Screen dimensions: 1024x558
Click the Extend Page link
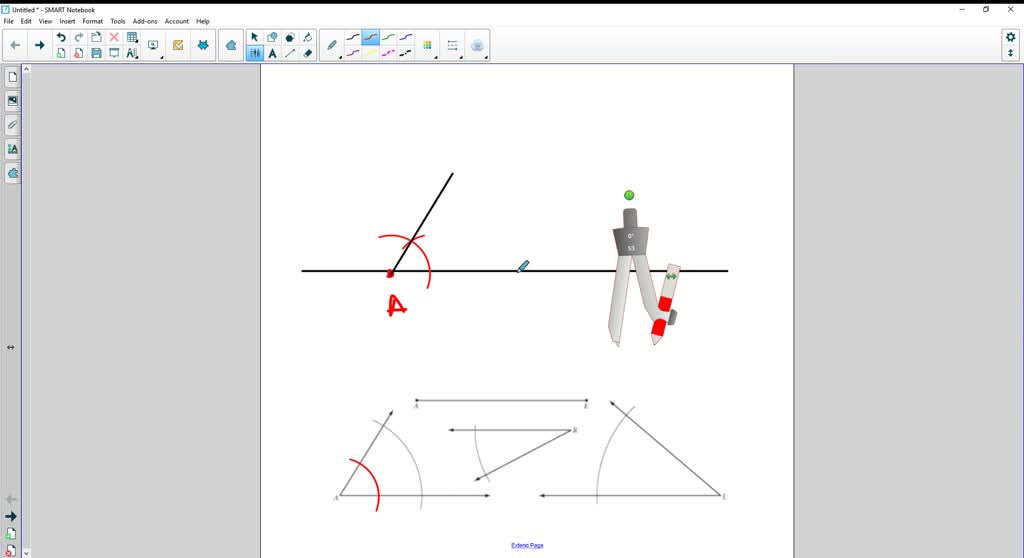(x=527, y=545)
